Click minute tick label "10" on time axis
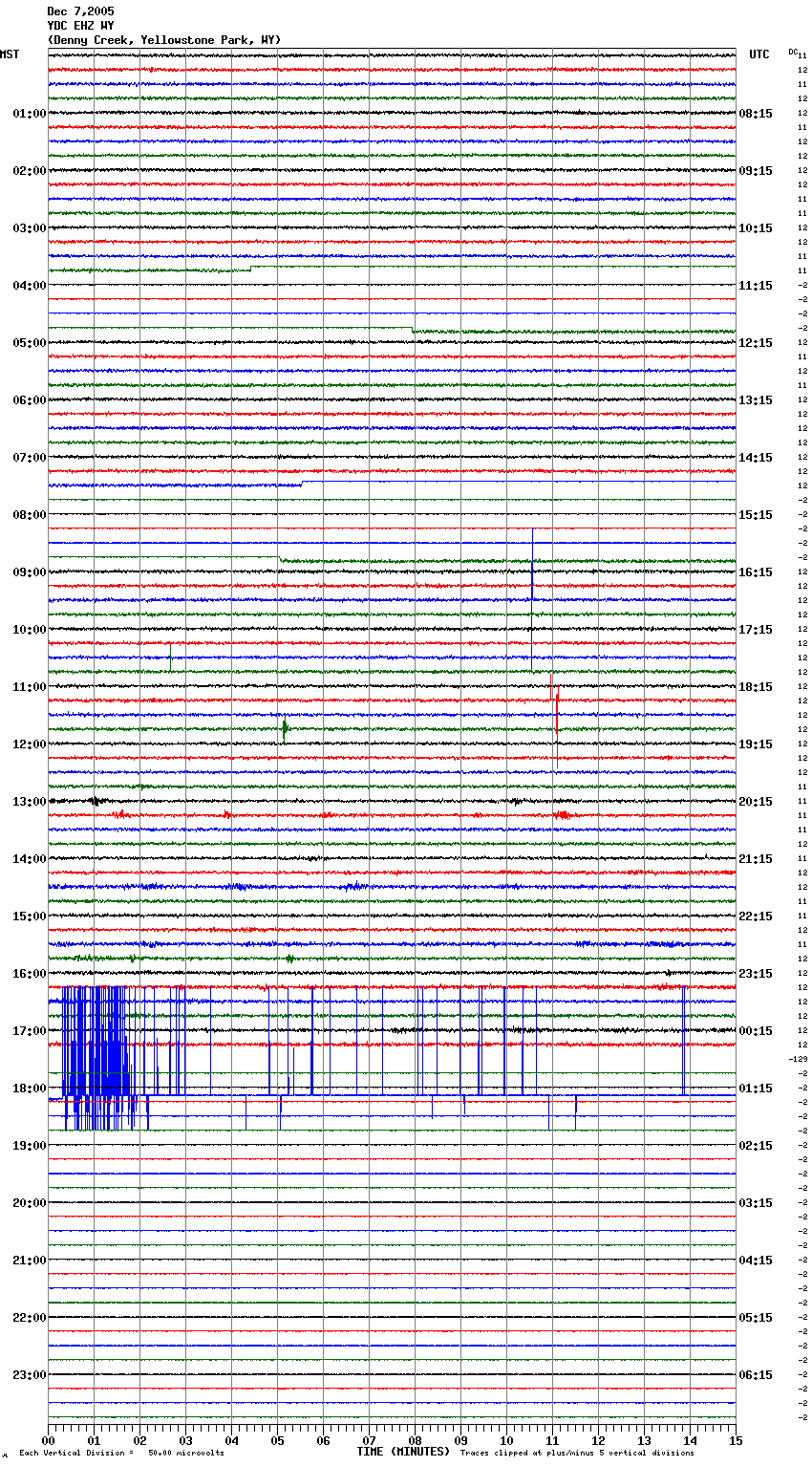The height and width of the screenshot is (1466, 812). [506, 1440]
